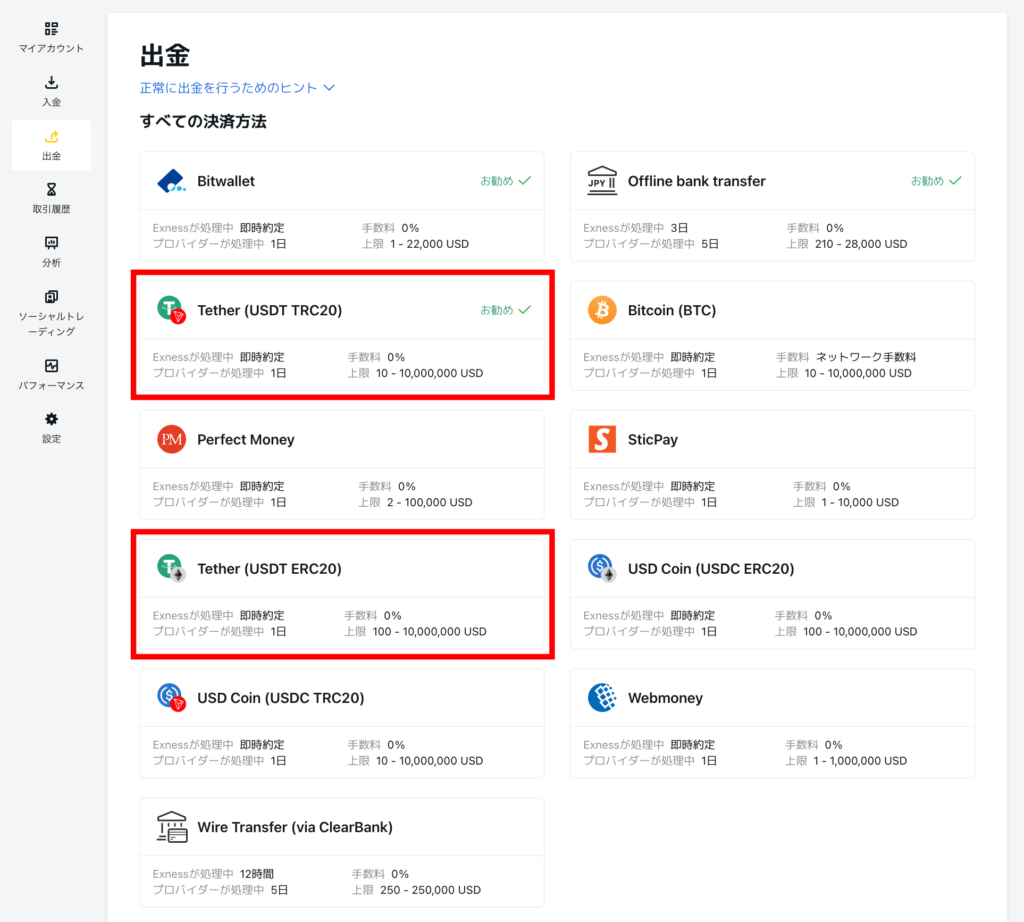The width and height of the screenshot is (1024, 922).
Task: Click the '210 - 28,000 USD' limit
Action: pos(861,244)
